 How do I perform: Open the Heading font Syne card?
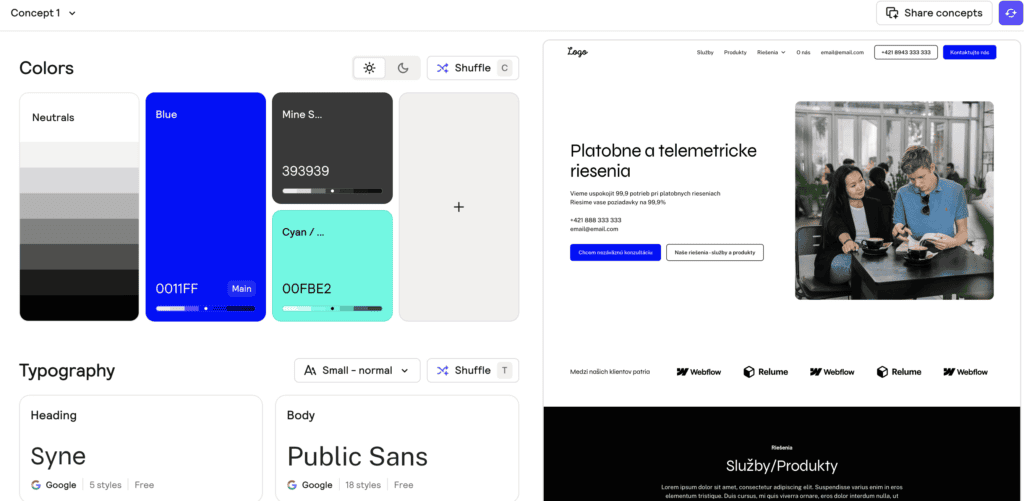pyautogui.click(x=141, y=448)
